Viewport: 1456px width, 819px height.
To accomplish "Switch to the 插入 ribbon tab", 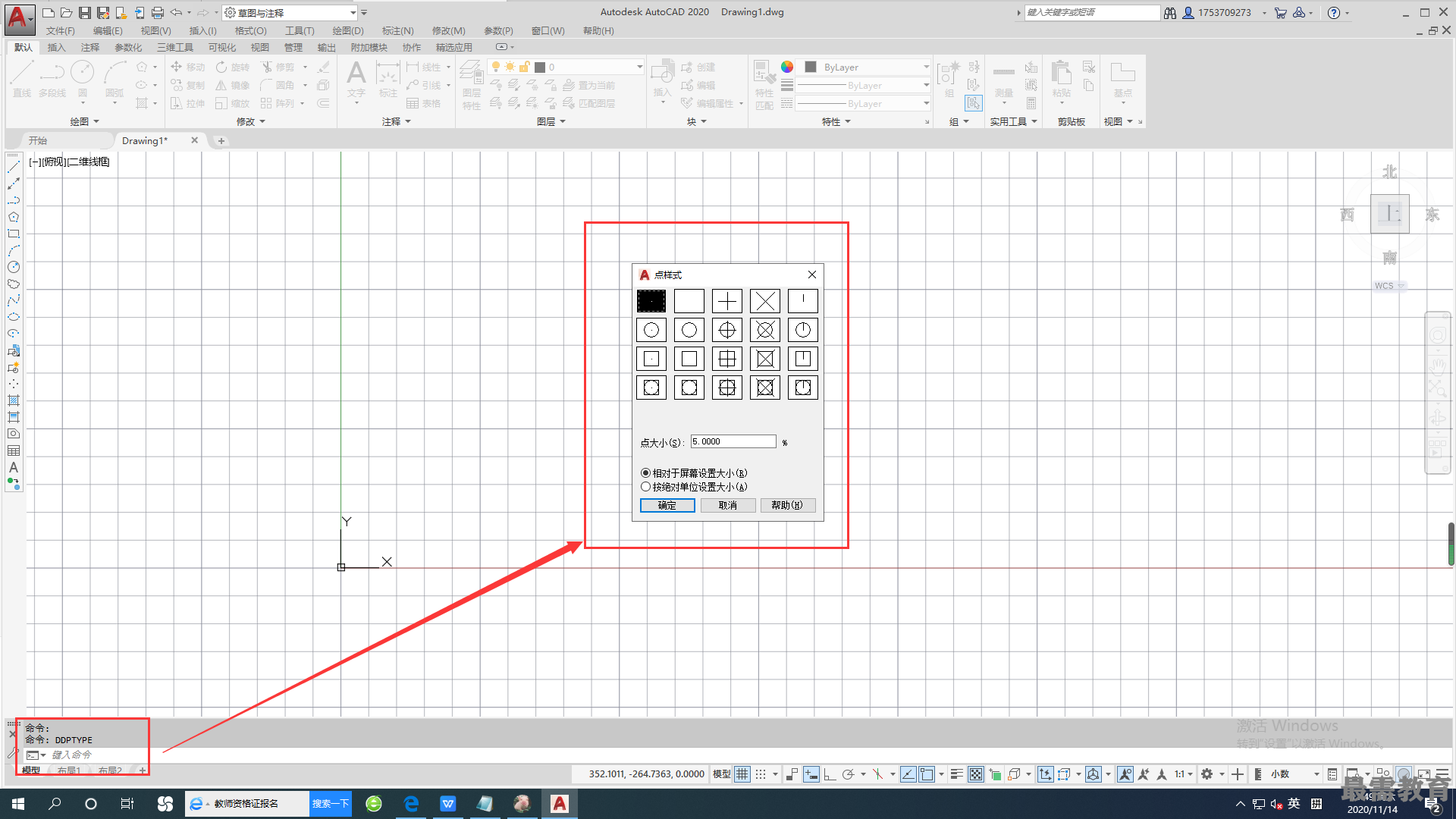I will click(57, 47).
